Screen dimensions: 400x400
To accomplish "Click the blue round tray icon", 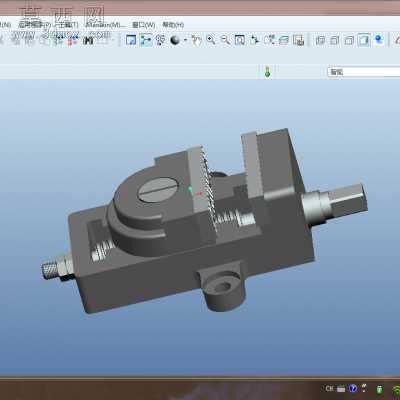I will tap(353, 389).
